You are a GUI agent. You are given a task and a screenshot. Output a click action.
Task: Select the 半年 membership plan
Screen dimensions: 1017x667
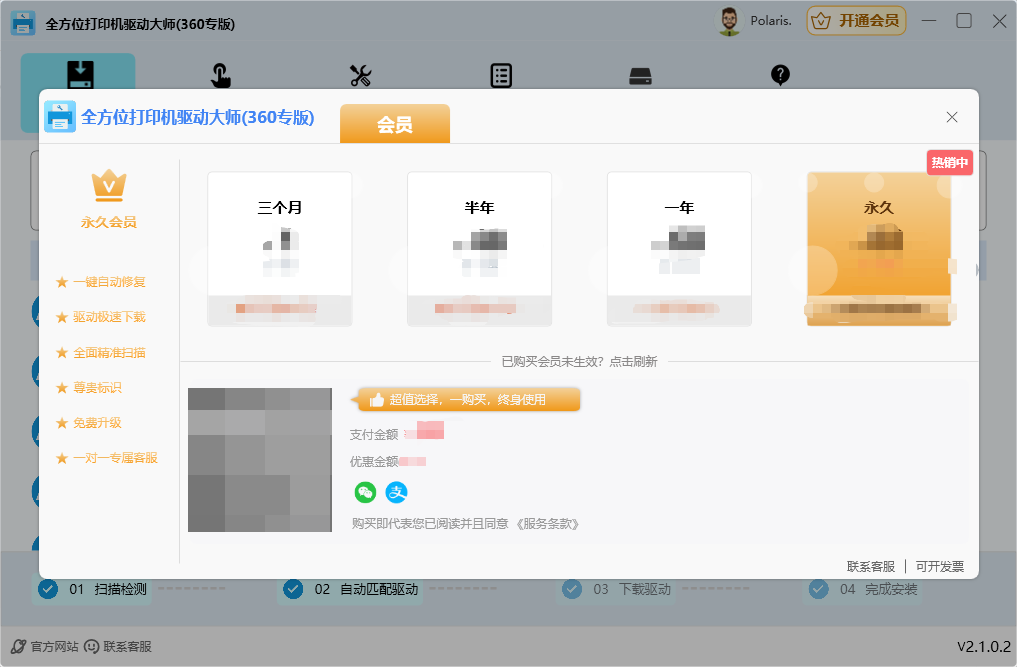tap(479, 247)
